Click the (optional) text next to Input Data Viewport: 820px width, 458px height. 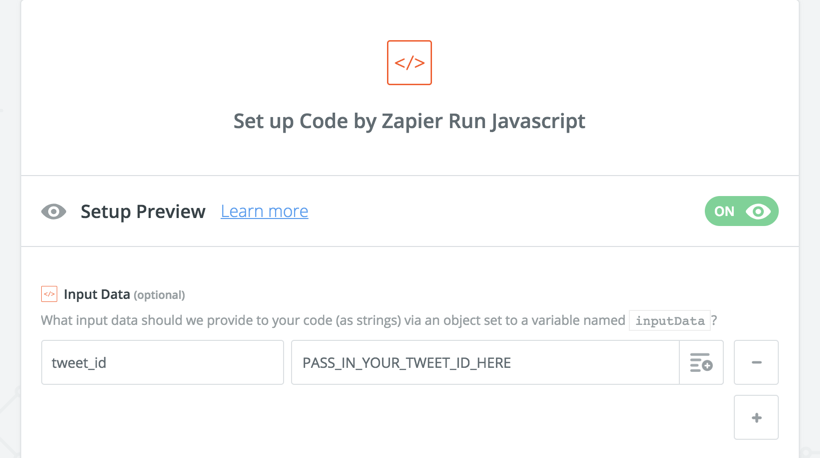click(x=160, y=295)
